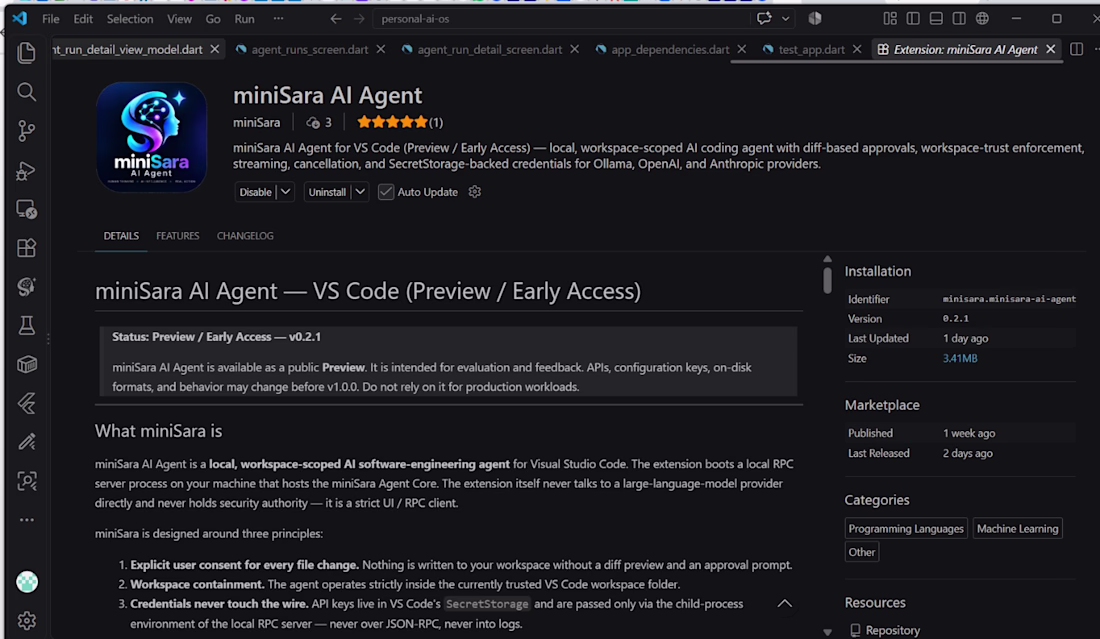Open the Selection menu
The width and height of the screenshot is (1100, 639).
[x=130, y=19]
